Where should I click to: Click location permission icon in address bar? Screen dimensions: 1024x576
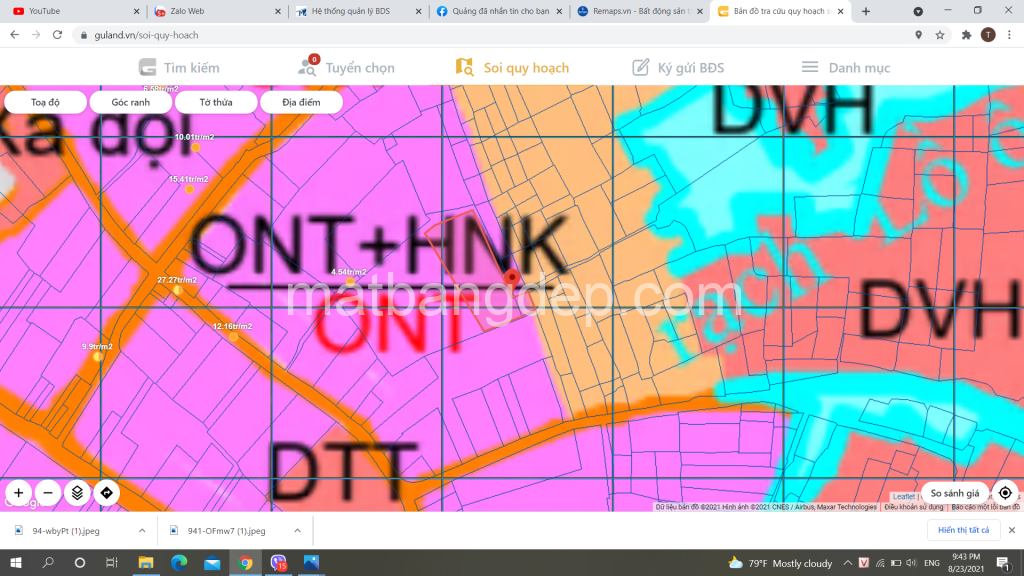918,35
